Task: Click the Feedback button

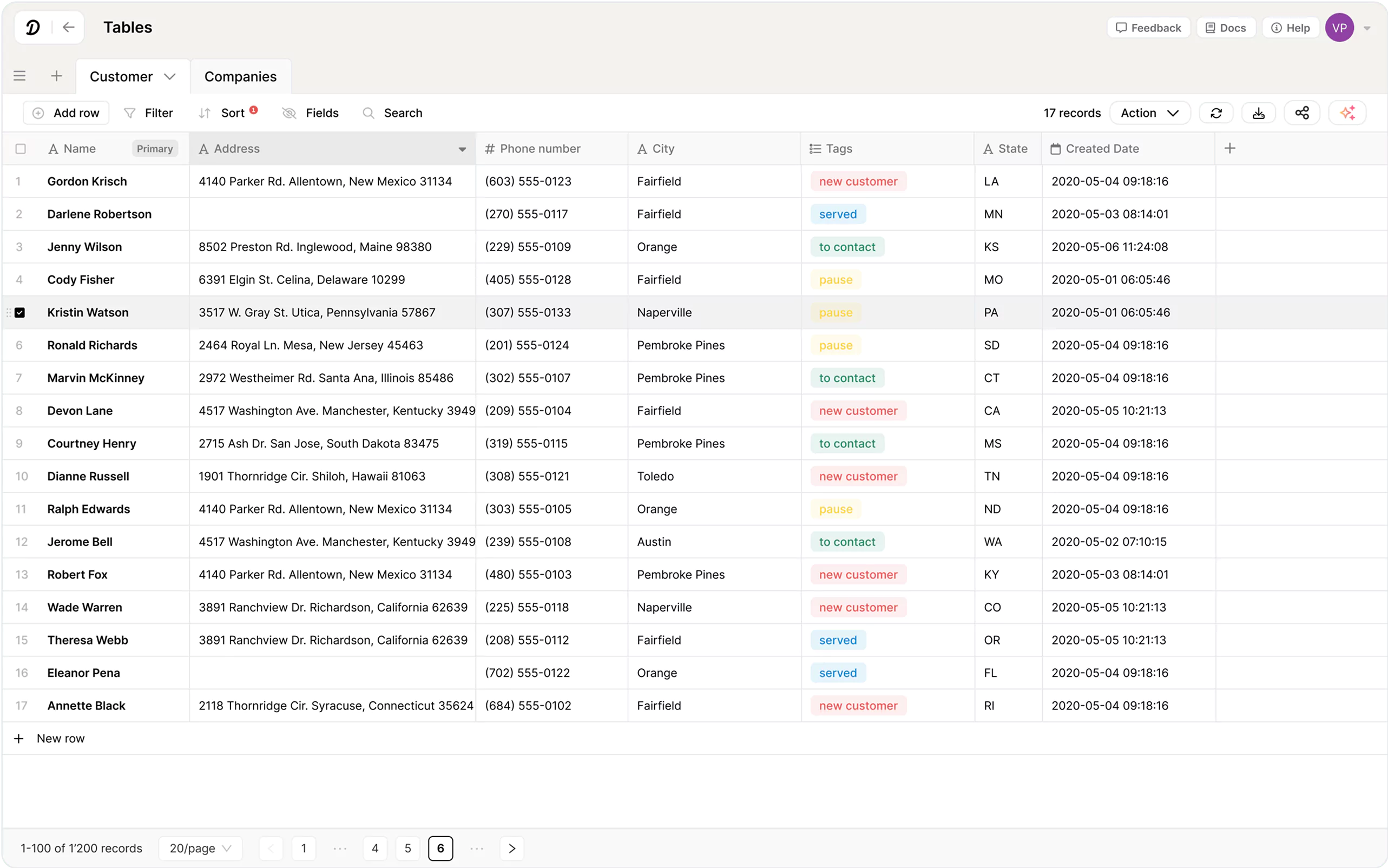Action: pyautogui.click(x=1148, y=28)
